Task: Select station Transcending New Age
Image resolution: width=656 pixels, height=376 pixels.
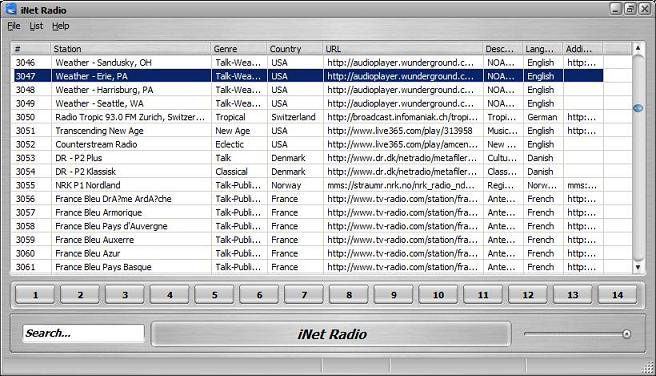Action: (99, 131)
